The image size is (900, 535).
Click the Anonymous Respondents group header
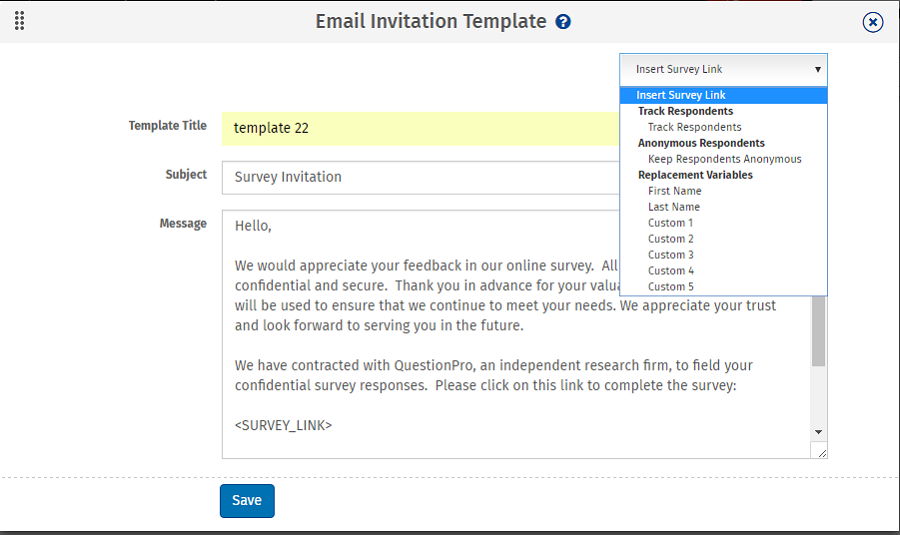coord(701,144)
